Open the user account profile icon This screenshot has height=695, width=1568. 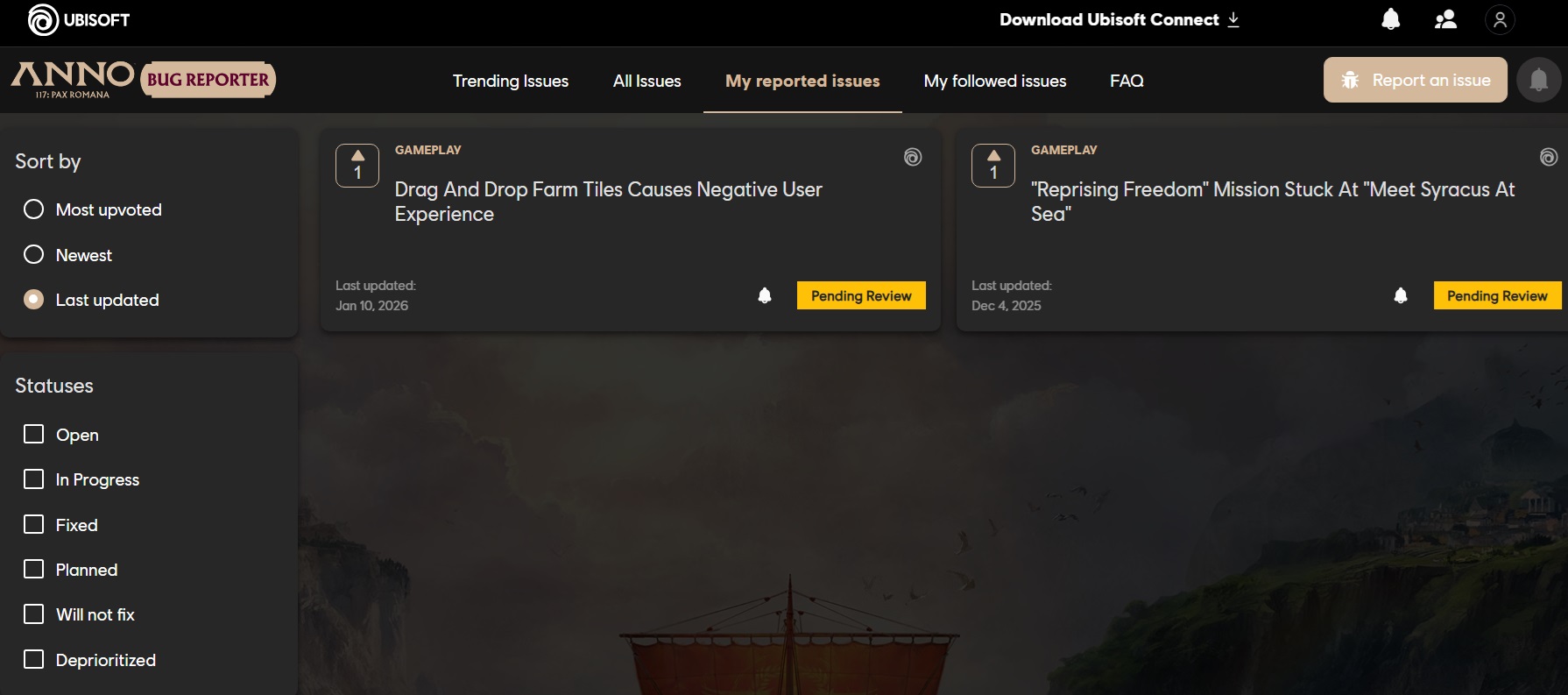click(1500, 19)
